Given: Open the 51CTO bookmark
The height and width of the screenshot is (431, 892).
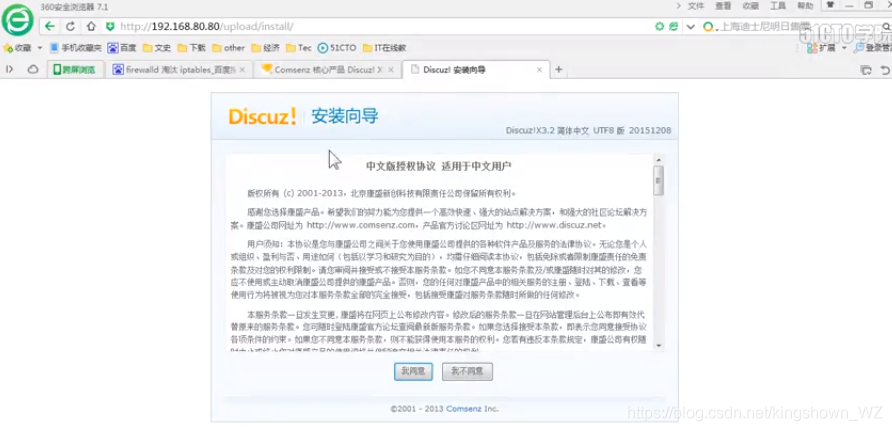Looking at the screenshot, I should [x=337, y=48].
